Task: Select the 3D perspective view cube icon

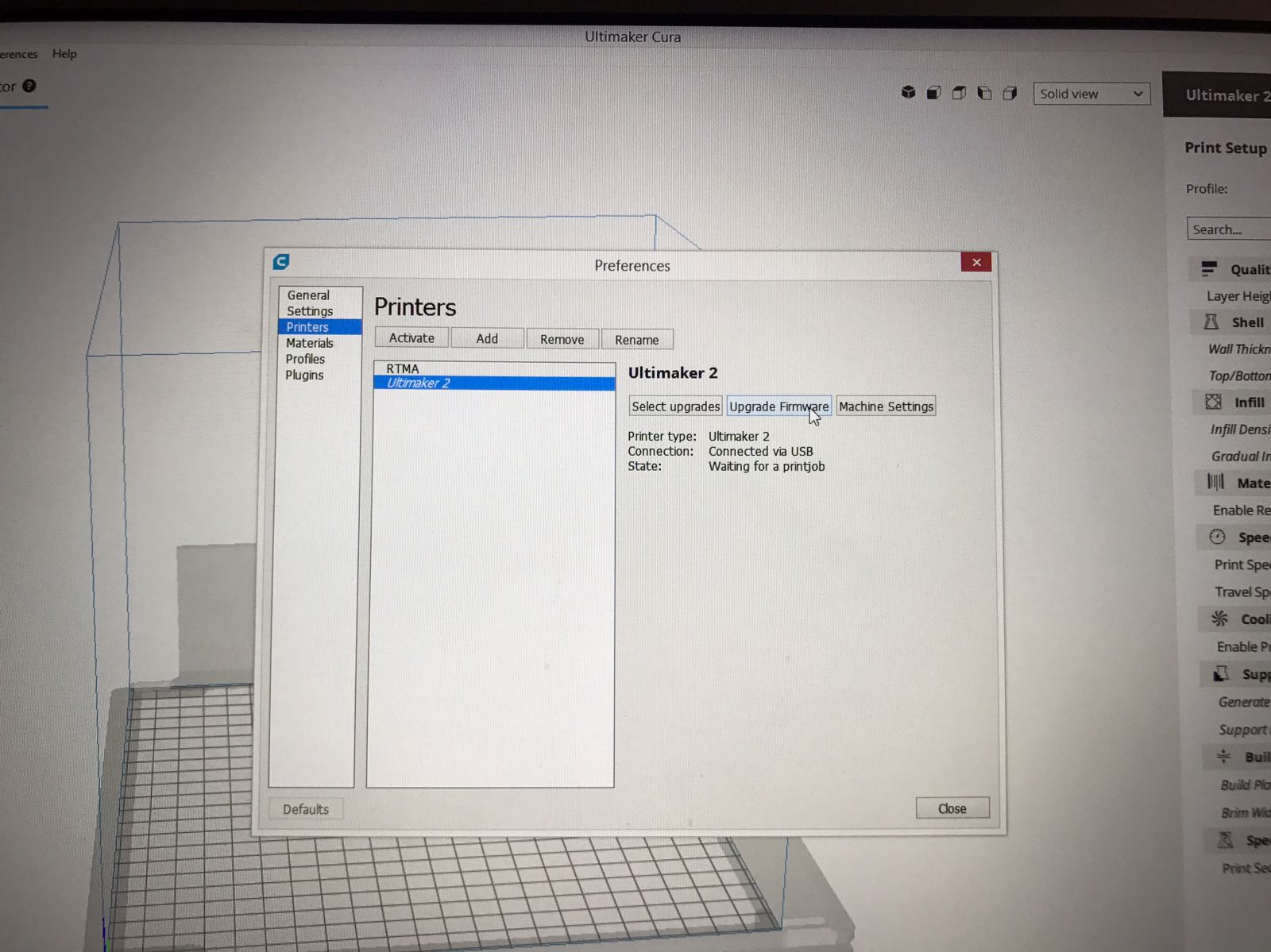Action: (x=908, y=93)
